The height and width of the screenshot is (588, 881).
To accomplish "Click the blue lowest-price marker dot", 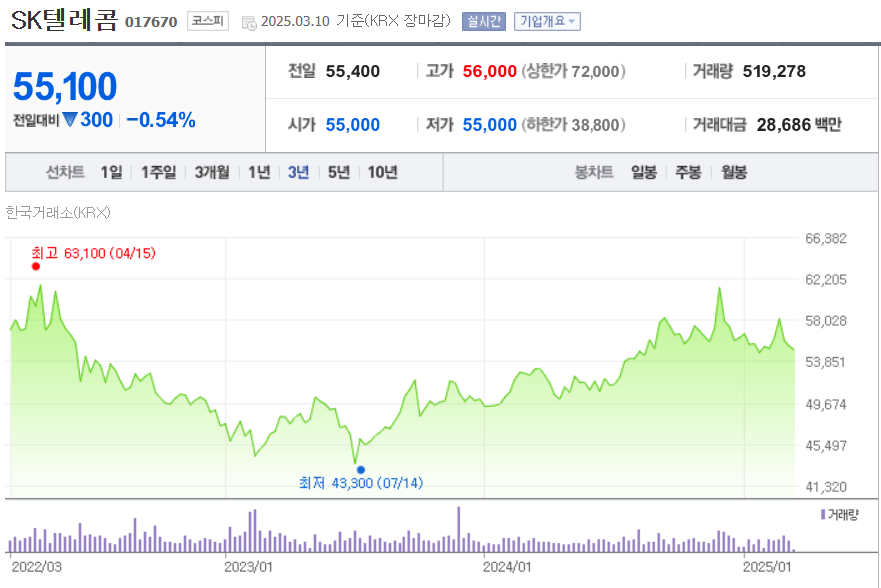I will 361,470.
